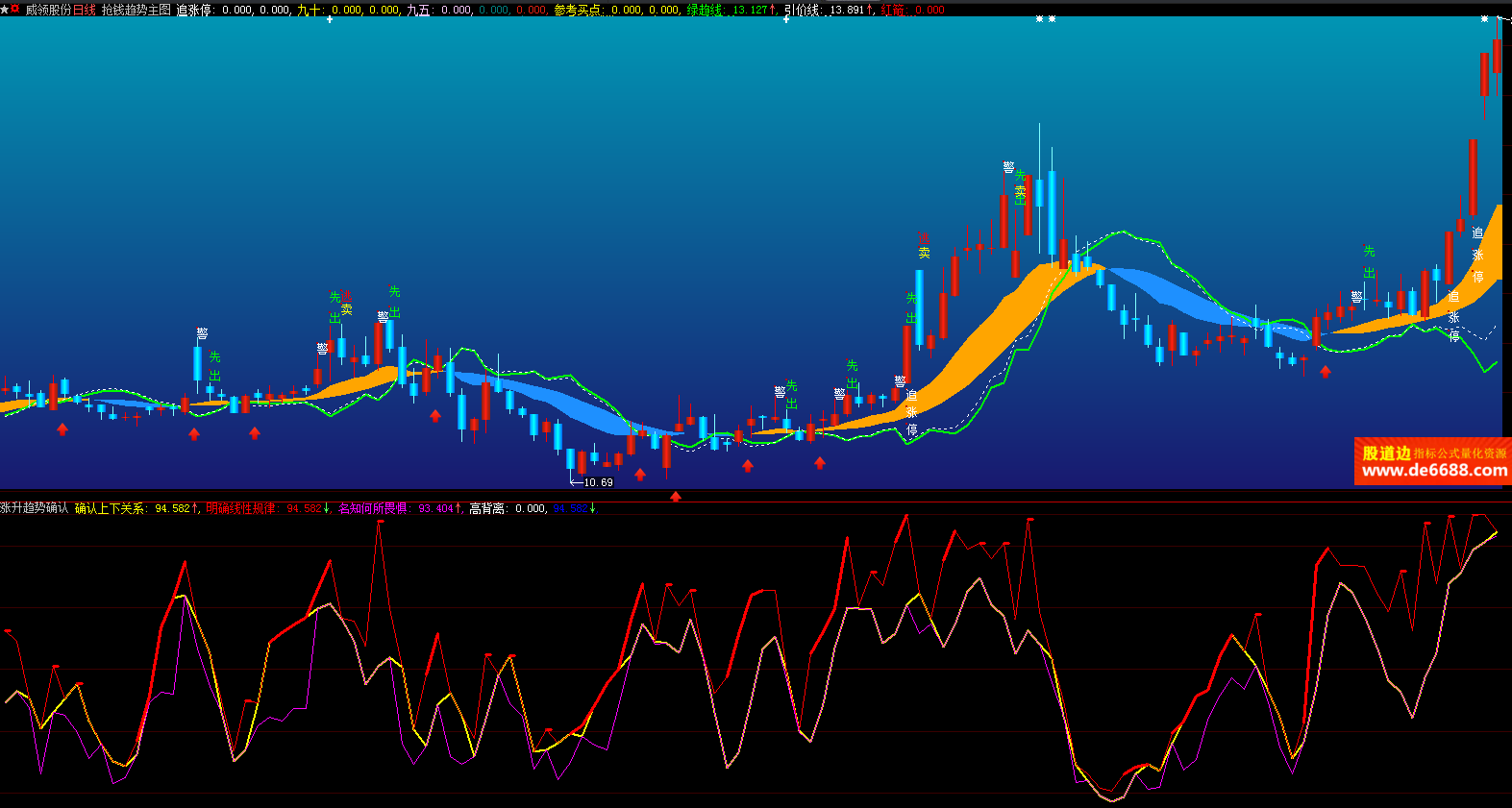
Task: Click the 抢钱趋势主图 indicator name
Action: click(x=136, y=10)
